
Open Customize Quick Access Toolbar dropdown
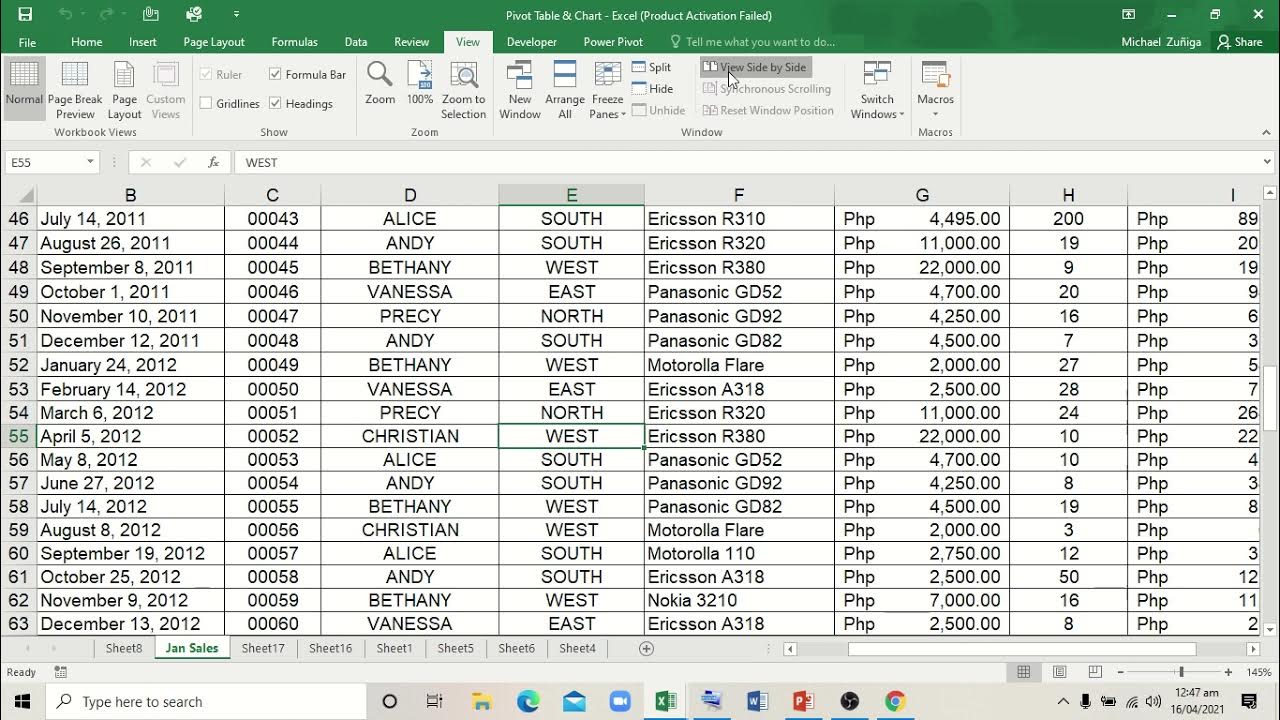tap(236, 14)
